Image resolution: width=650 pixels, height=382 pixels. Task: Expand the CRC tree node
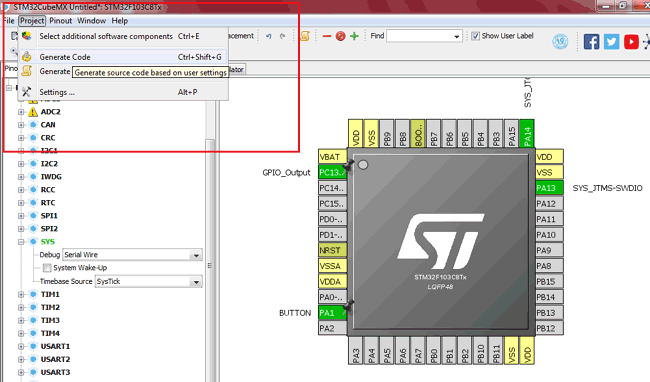click(x=21, y=138)
